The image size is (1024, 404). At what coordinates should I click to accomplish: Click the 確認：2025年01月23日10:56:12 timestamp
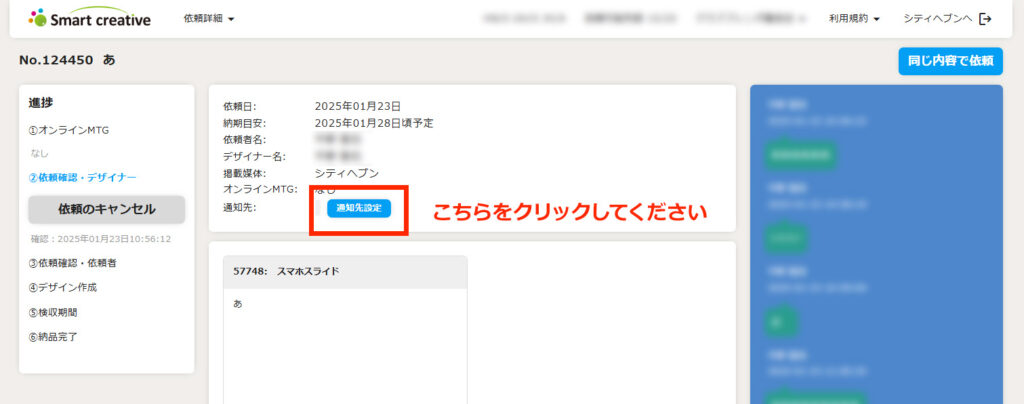(x=101, y=240)
